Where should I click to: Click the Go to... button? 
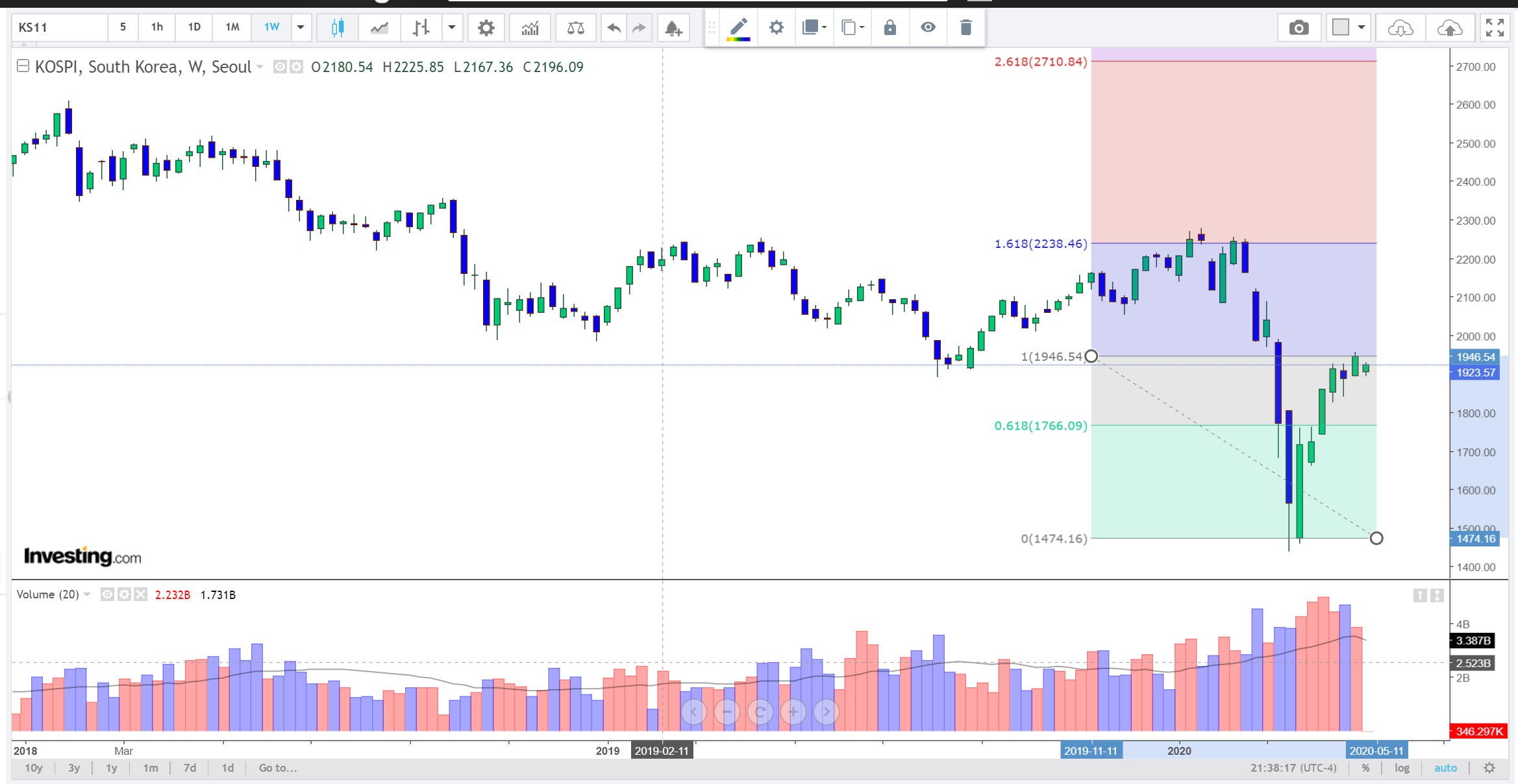point(278,768)
